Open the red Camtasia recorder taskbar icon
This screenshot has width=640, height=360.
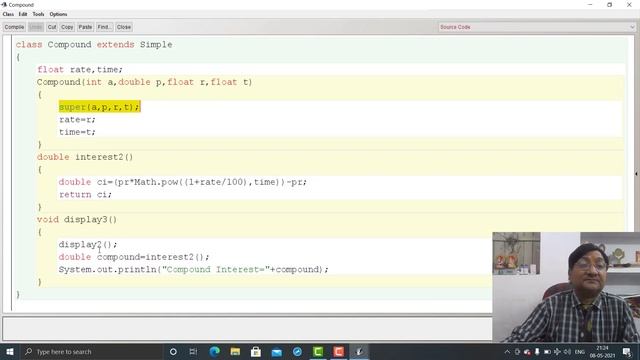(338, 351)
